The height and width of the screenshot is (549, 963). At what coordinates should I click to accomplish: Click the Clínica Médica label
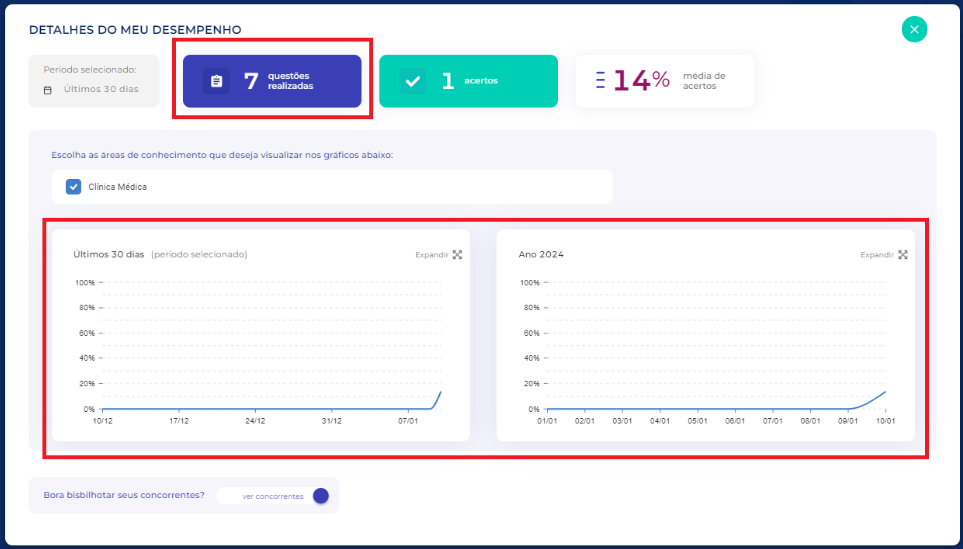click(x=117, y=187)
